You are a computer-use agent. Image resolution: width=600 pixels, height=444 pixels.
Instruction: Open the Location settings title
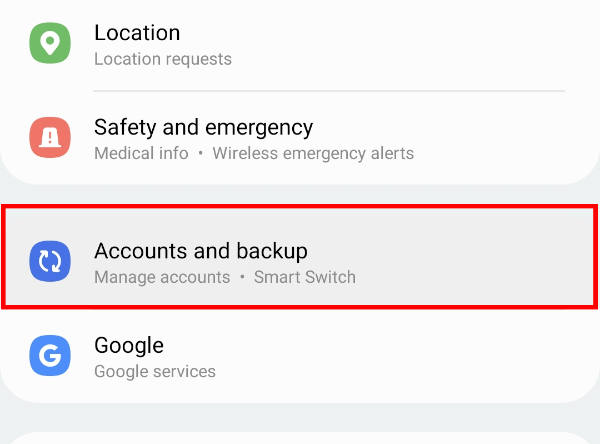pyautogui.click(x=137, y=33)
